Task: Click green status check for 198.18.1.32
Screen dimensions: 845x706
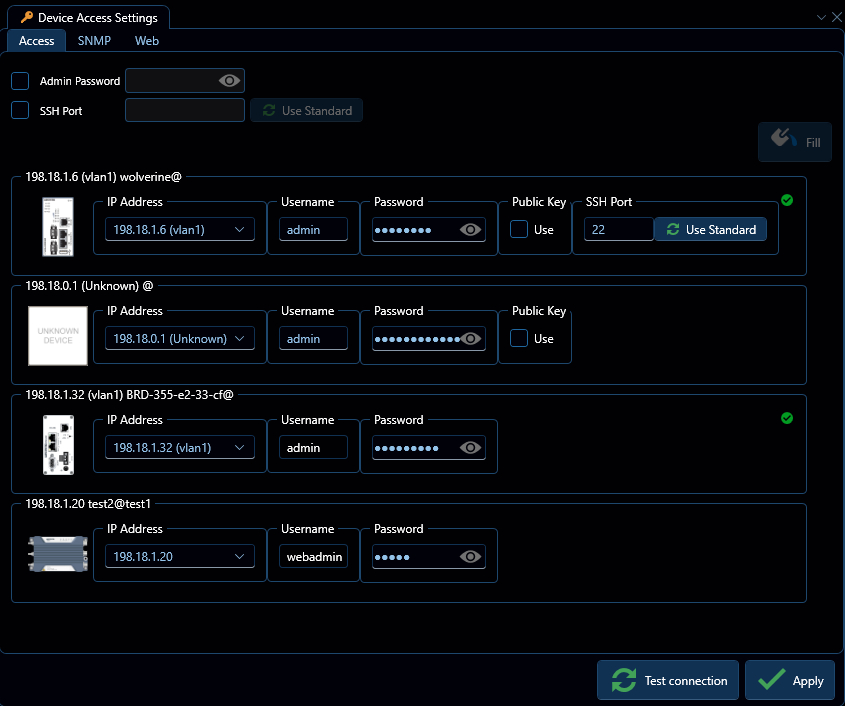Action: pyautogui.click(x=787, y=418)
